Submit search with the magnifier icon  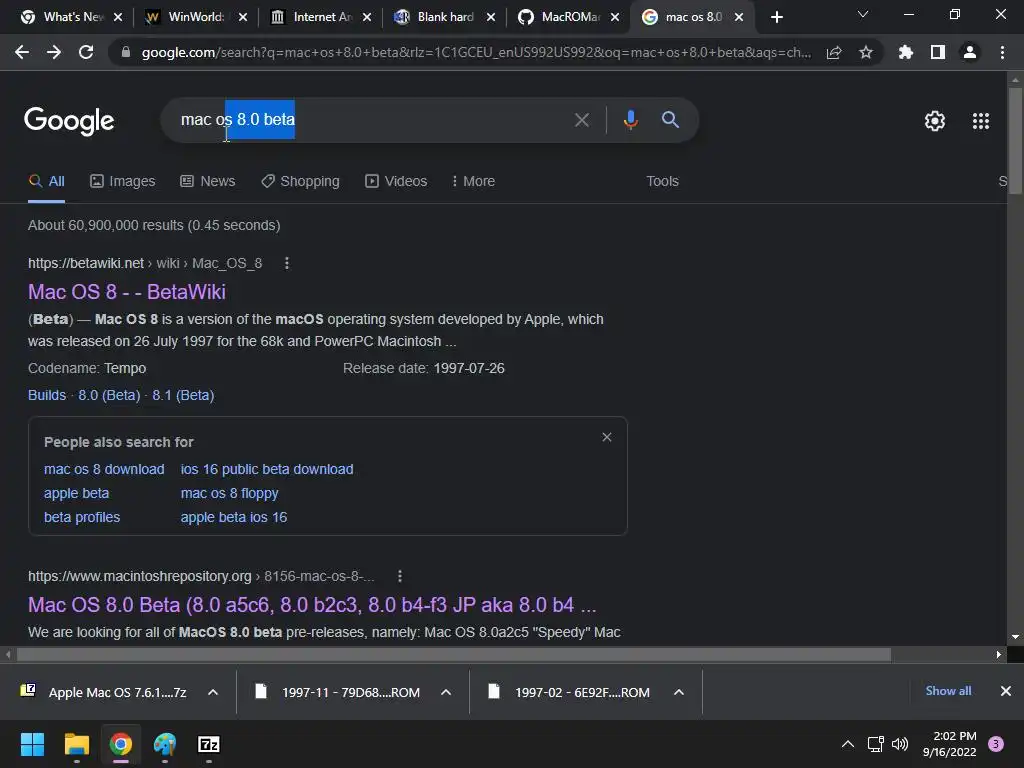670,120
